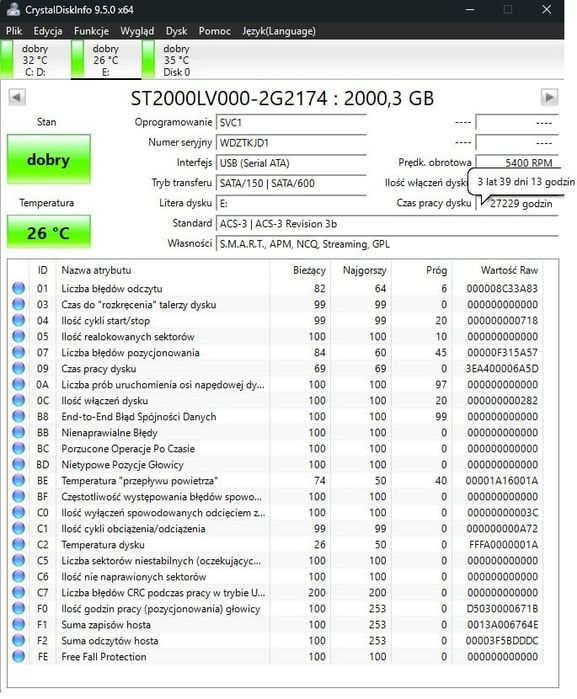Click the Standard field ACS-3 Revision 3b
This screenshot has height=699, width=577.
click(387, 223)
